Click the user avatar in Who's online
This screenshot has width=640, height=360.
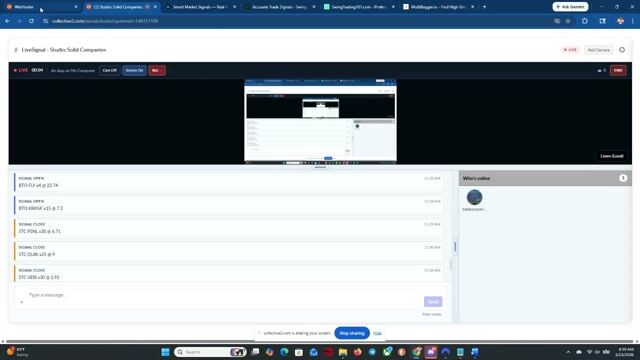click(x=474, y=197)
